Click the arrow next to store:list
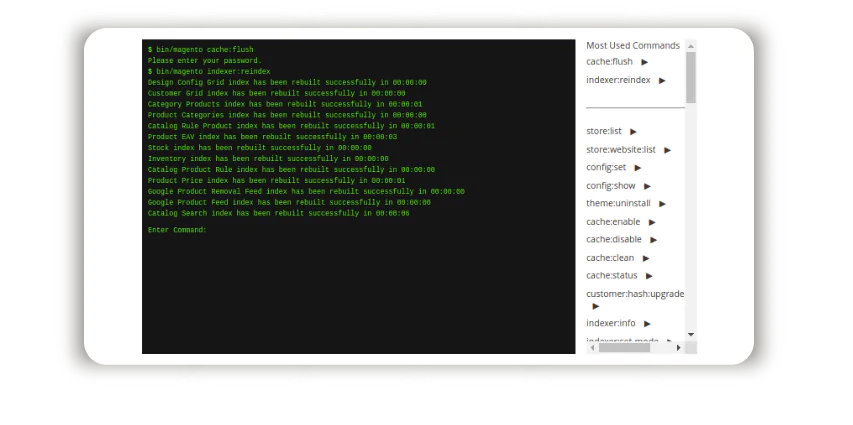853x425 pixels. (x=633, y=132)
